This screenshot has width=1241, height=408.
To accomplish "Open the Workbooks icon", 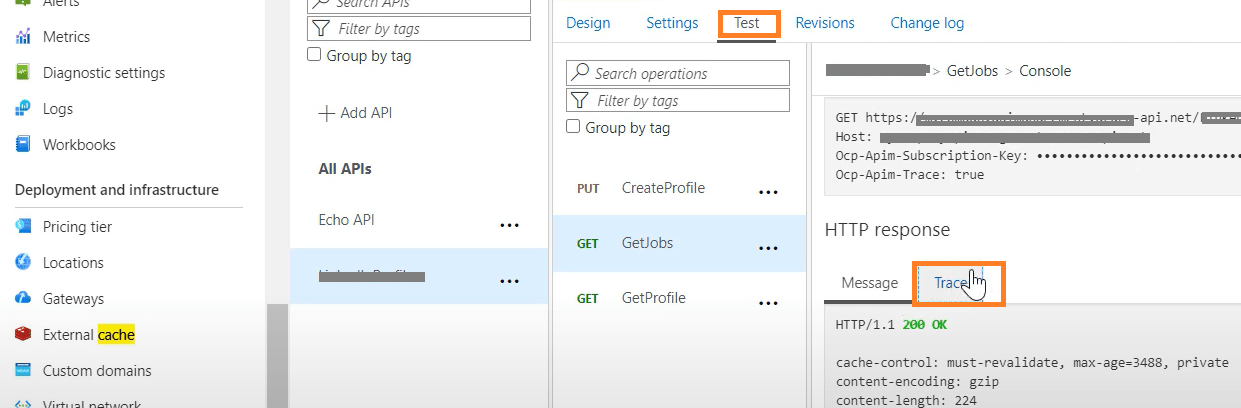I will [x=23, y=145].
